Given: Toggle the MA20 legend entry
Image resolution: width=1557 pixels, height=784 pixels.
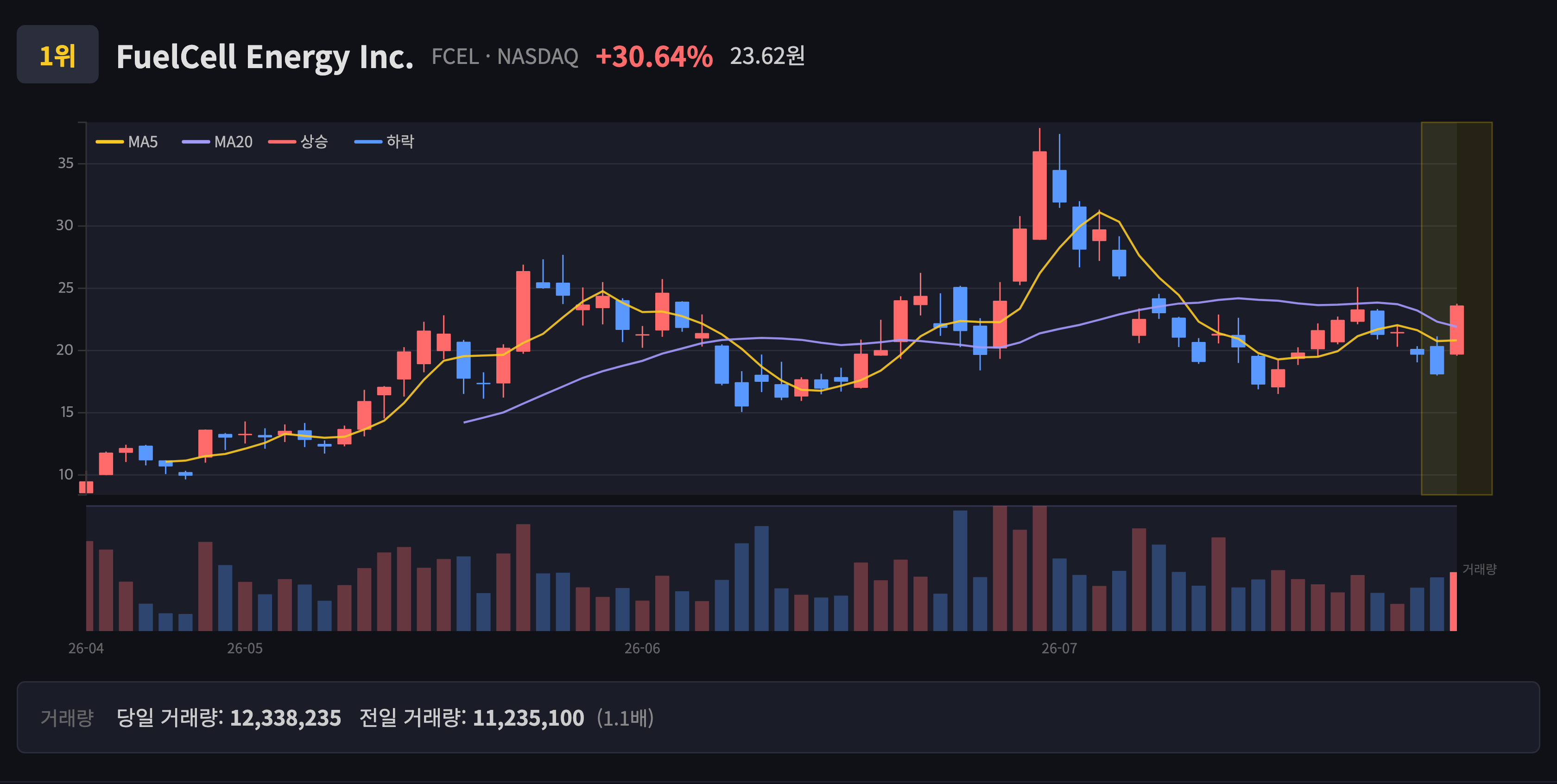Looking at the screenshot, I should tap(218, 142).
